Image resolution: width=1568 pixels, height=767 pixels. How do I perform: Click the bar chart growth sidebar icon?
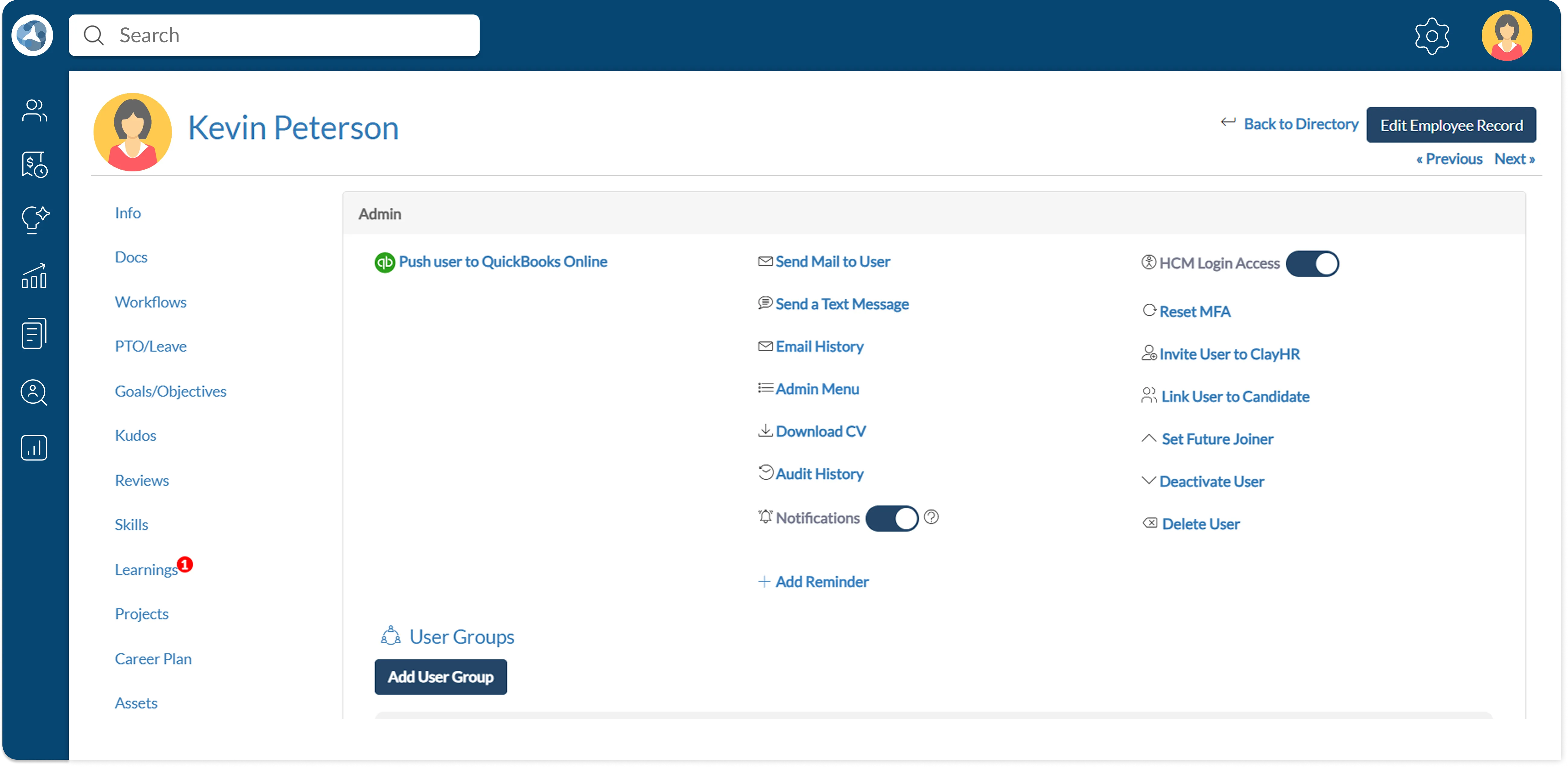pos(34,276)
